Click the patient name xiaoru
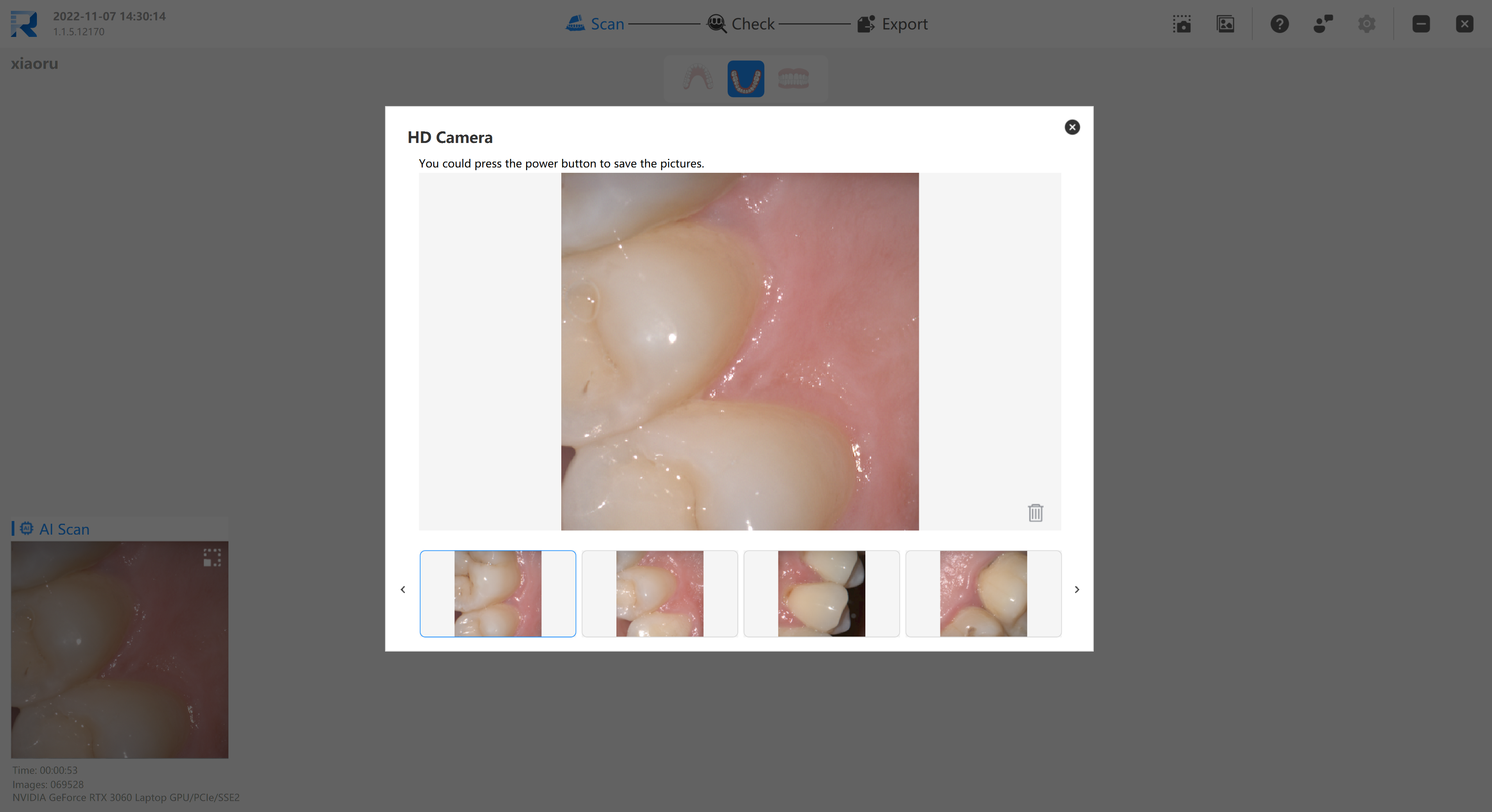Viewport: 1492px width, 812px height. point(34,64)
